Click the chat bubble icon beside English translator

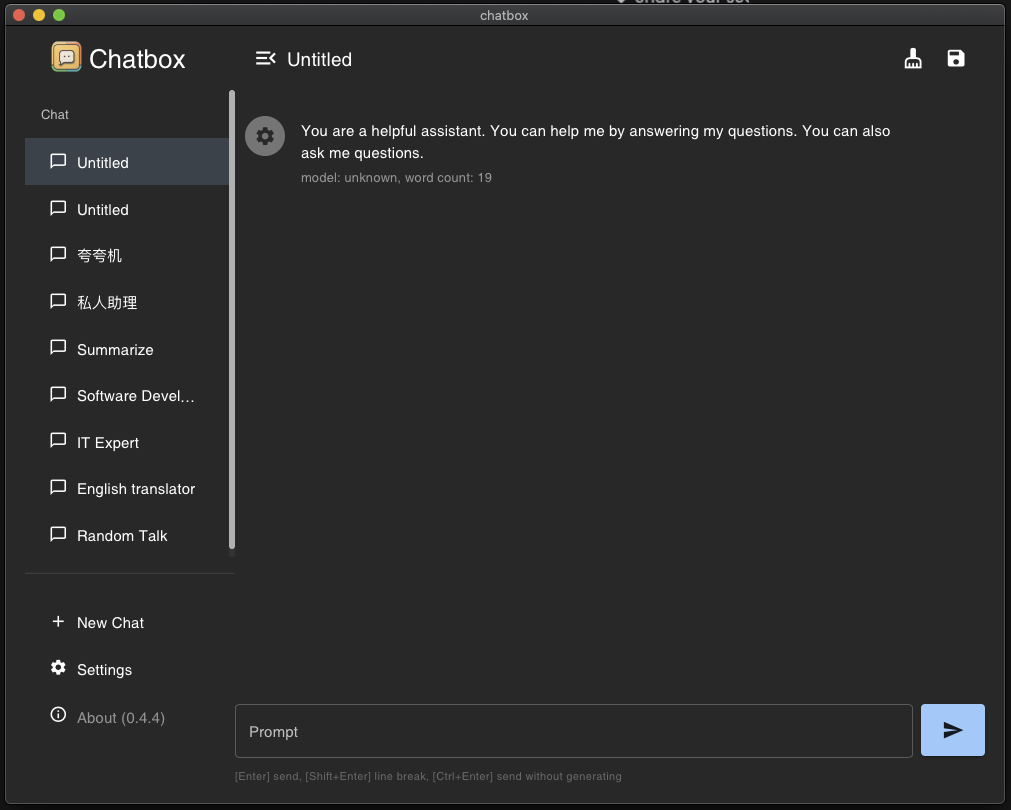pyautogui.click(x=58, y=487)
